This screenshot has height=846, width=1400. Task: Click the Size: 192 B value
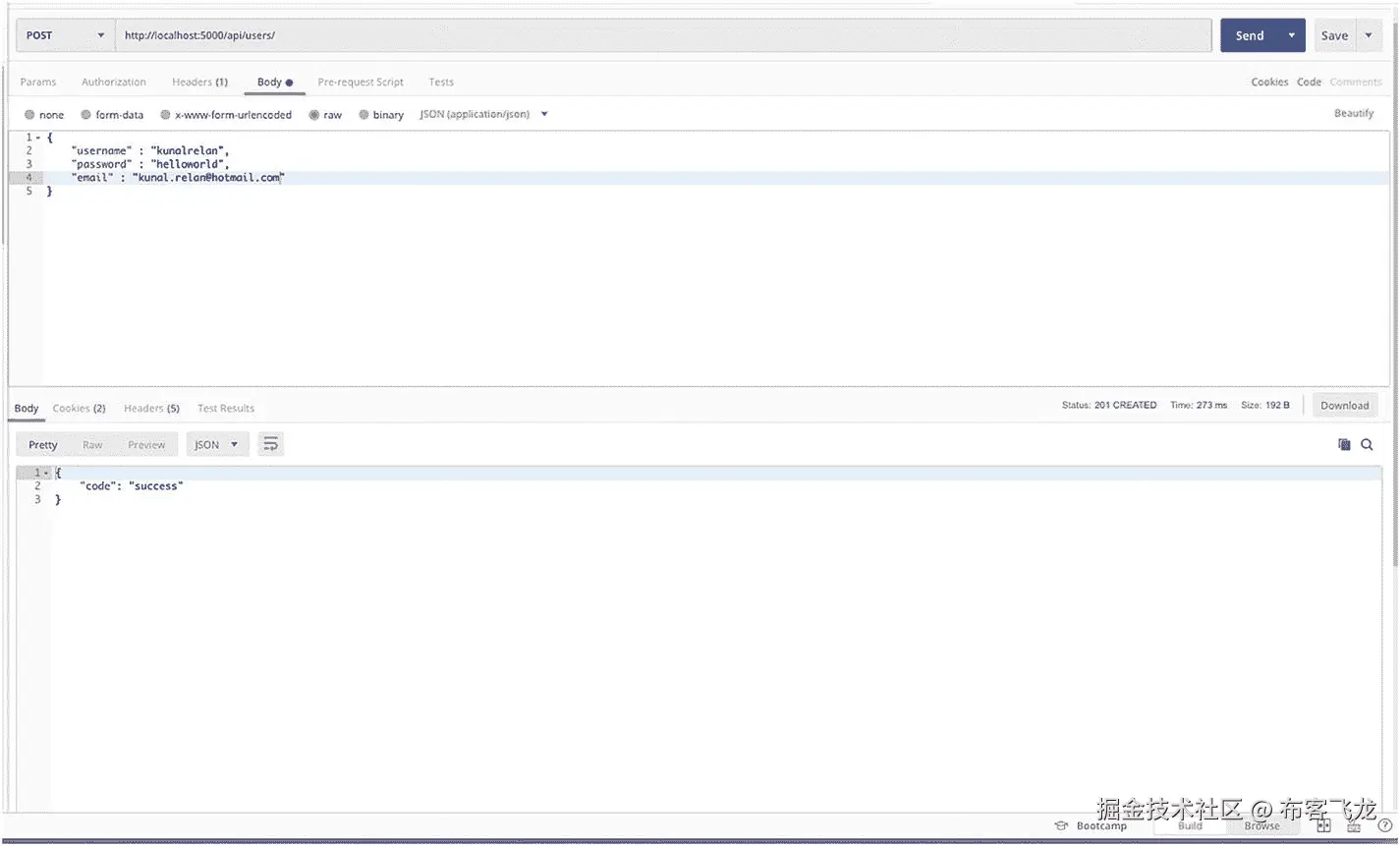tap(1265, 406)
